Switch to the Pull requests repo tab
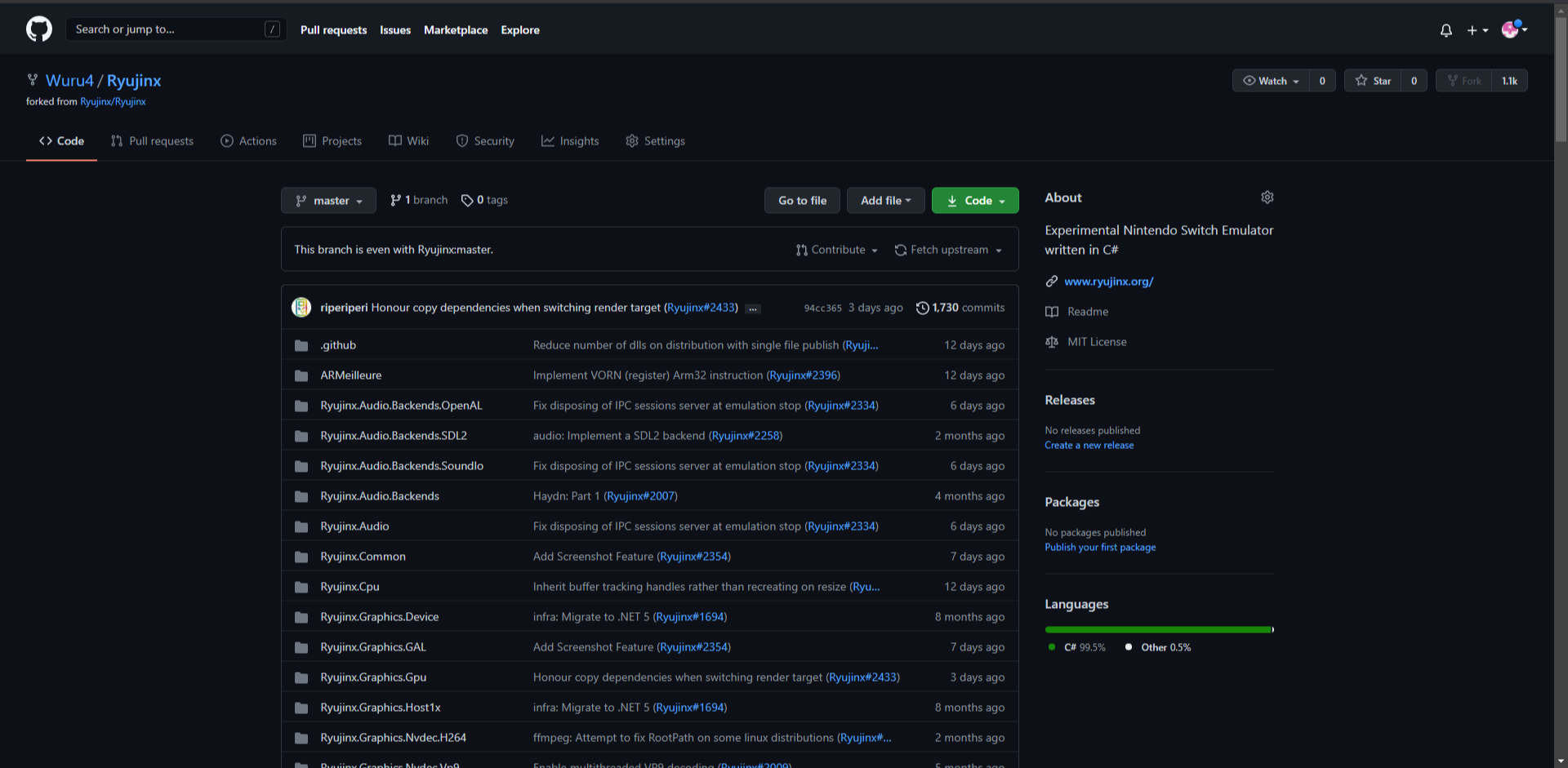The height and width of the screenshot is (768, 1568). 152,141
